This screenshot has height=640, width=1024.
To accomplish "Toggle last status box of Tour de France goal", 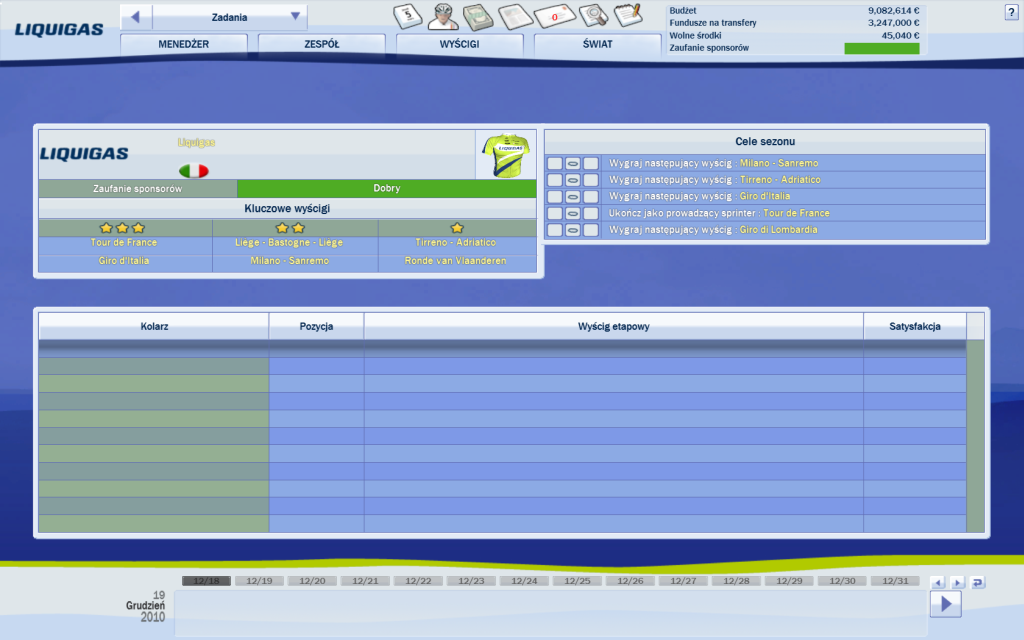I will click(x=591, y=213).
